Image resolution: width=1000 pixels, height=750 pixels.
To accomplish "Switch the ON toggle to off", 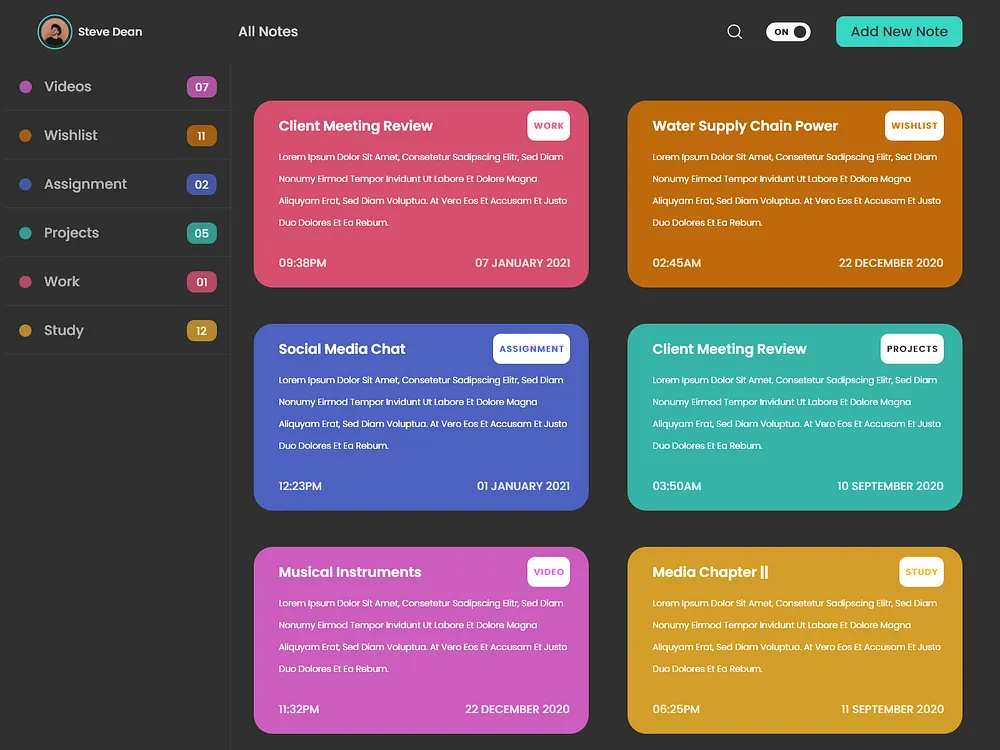I will 788,31.
